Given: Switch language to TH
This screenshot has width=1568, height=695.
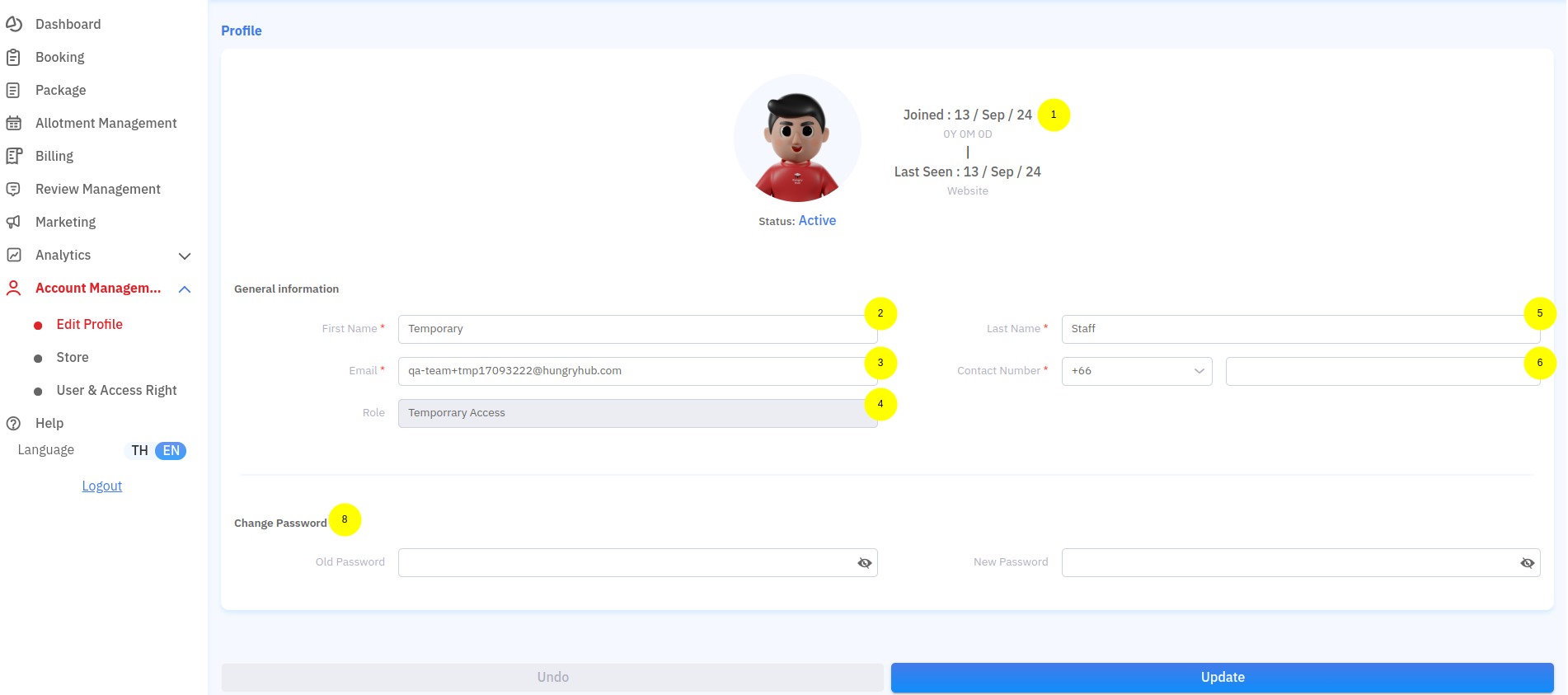Looking at the screenshot, I should (139, 451).
